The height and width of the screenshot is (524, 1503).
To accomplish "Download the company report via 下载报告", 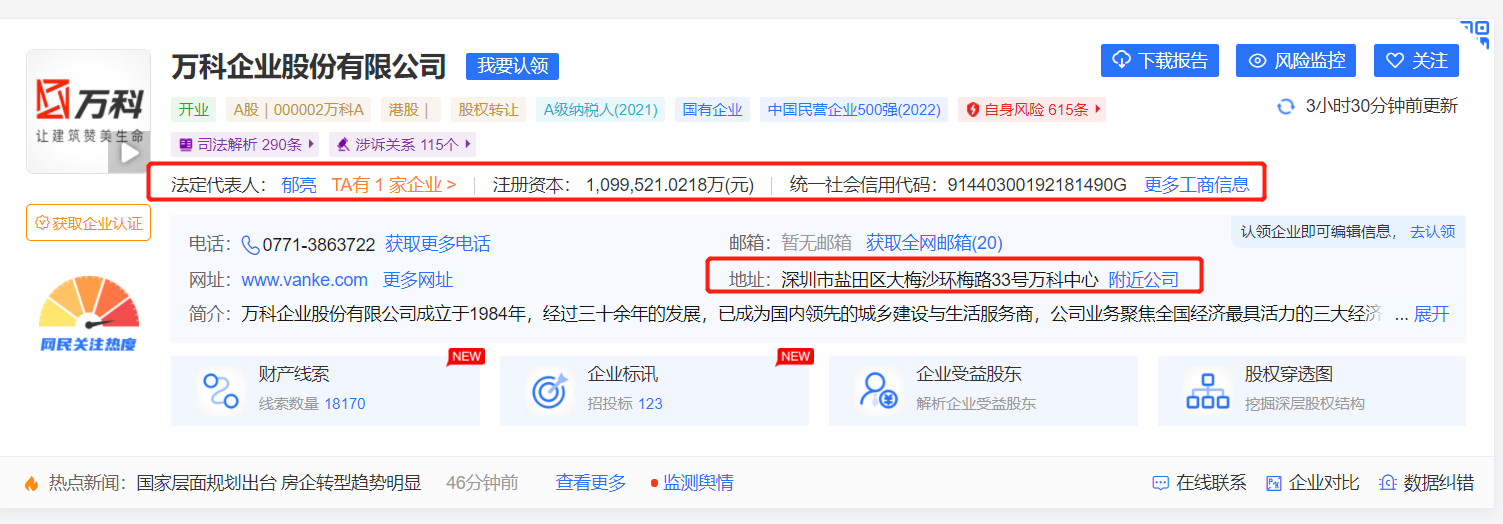I will [x=1160, y=60].
